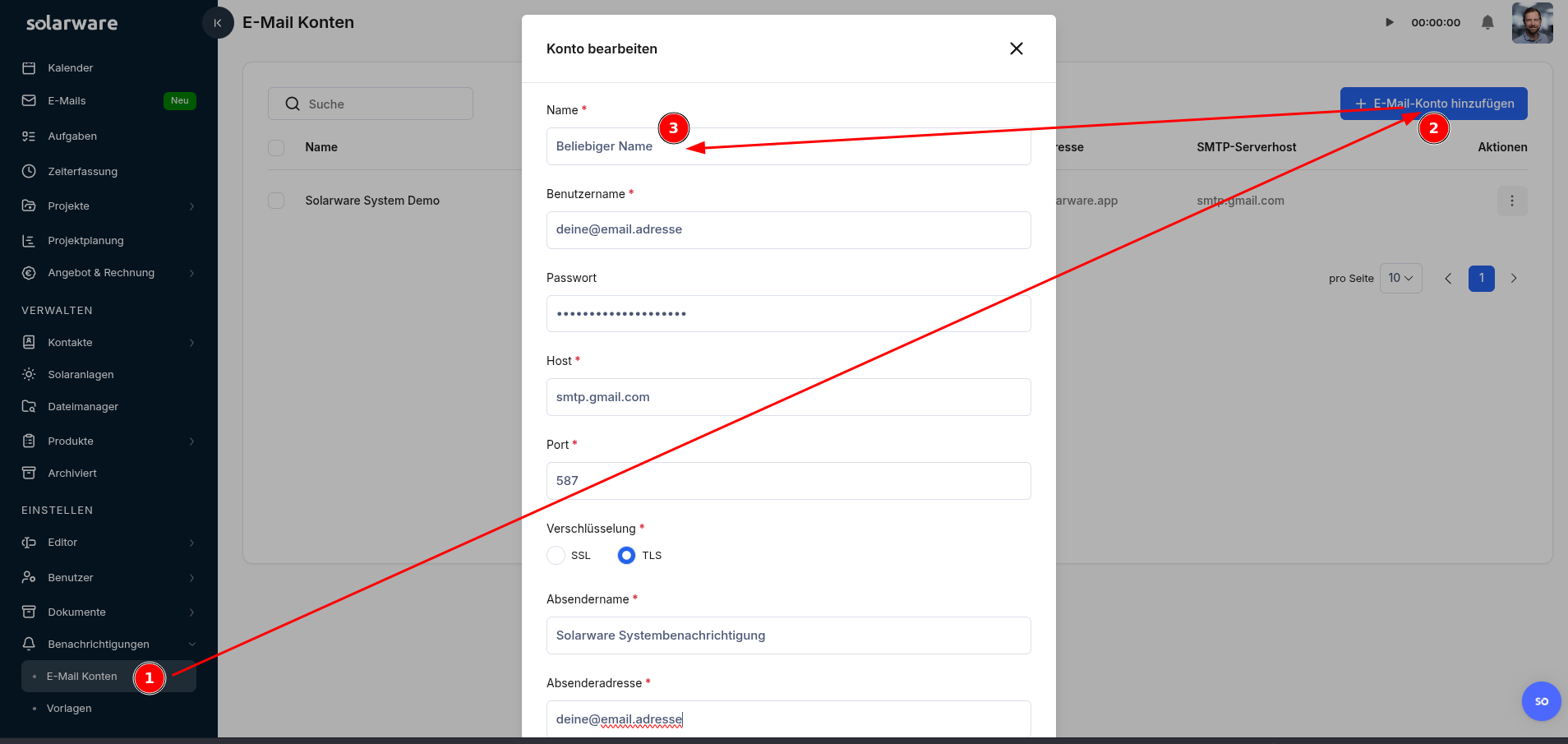Open the Archiviert archive box icon

click(x=29, y=473)
